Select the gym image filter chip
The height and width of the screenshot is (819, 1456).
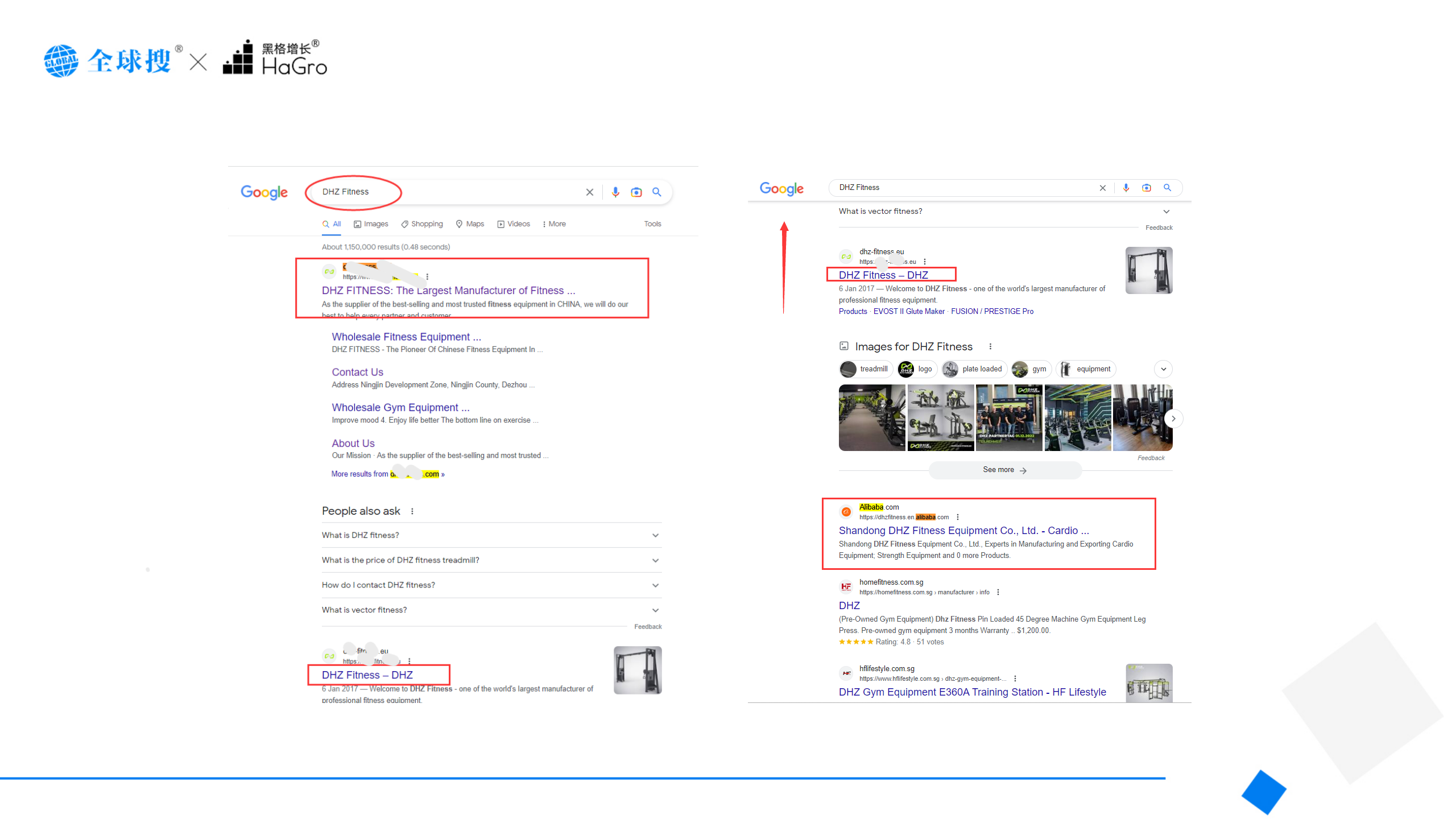coord(1031,369)
